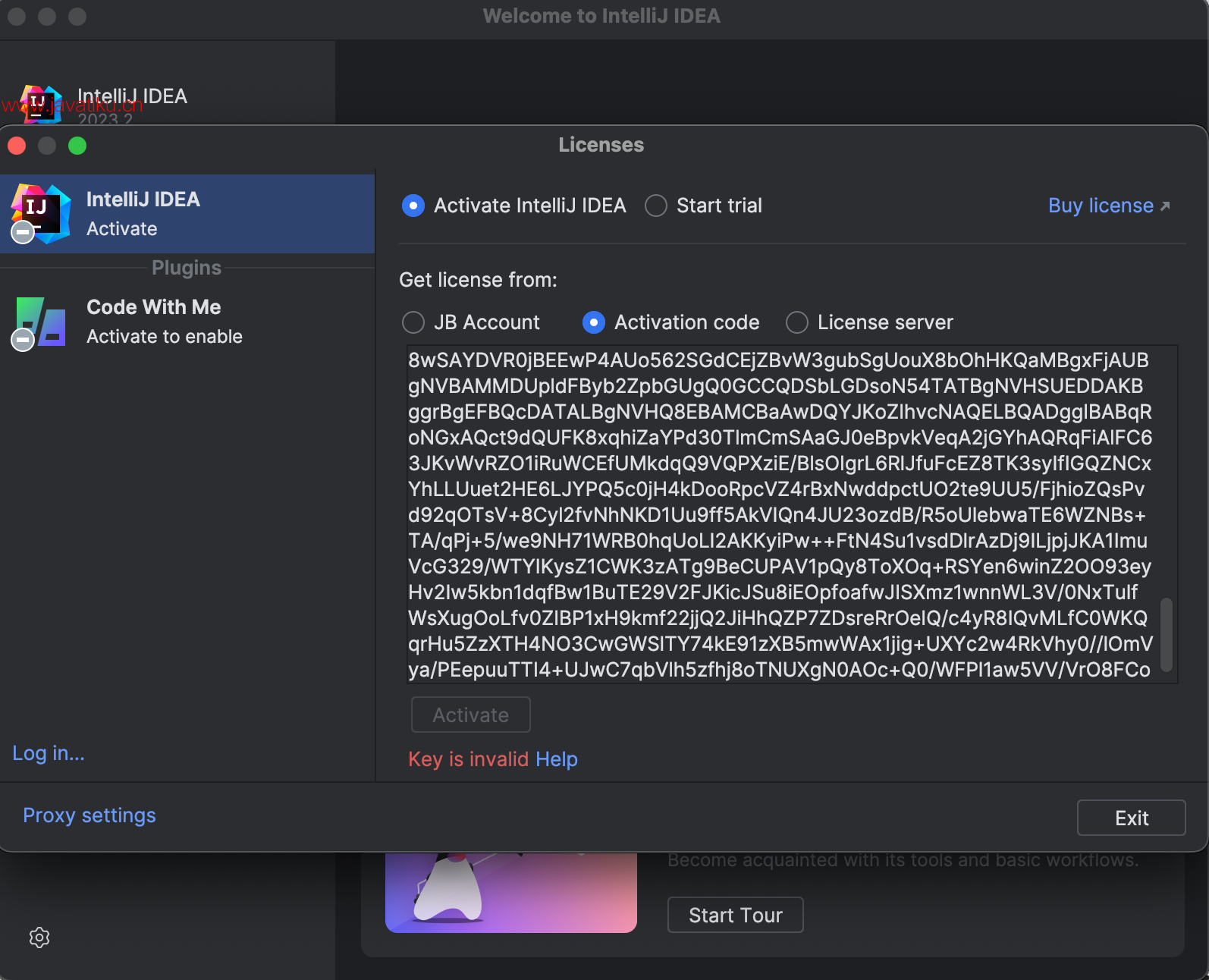This screenshot has width=1209, height=980.
Task: Click the IntelliJ IDEA logo in license list
Action: [40, 214]
